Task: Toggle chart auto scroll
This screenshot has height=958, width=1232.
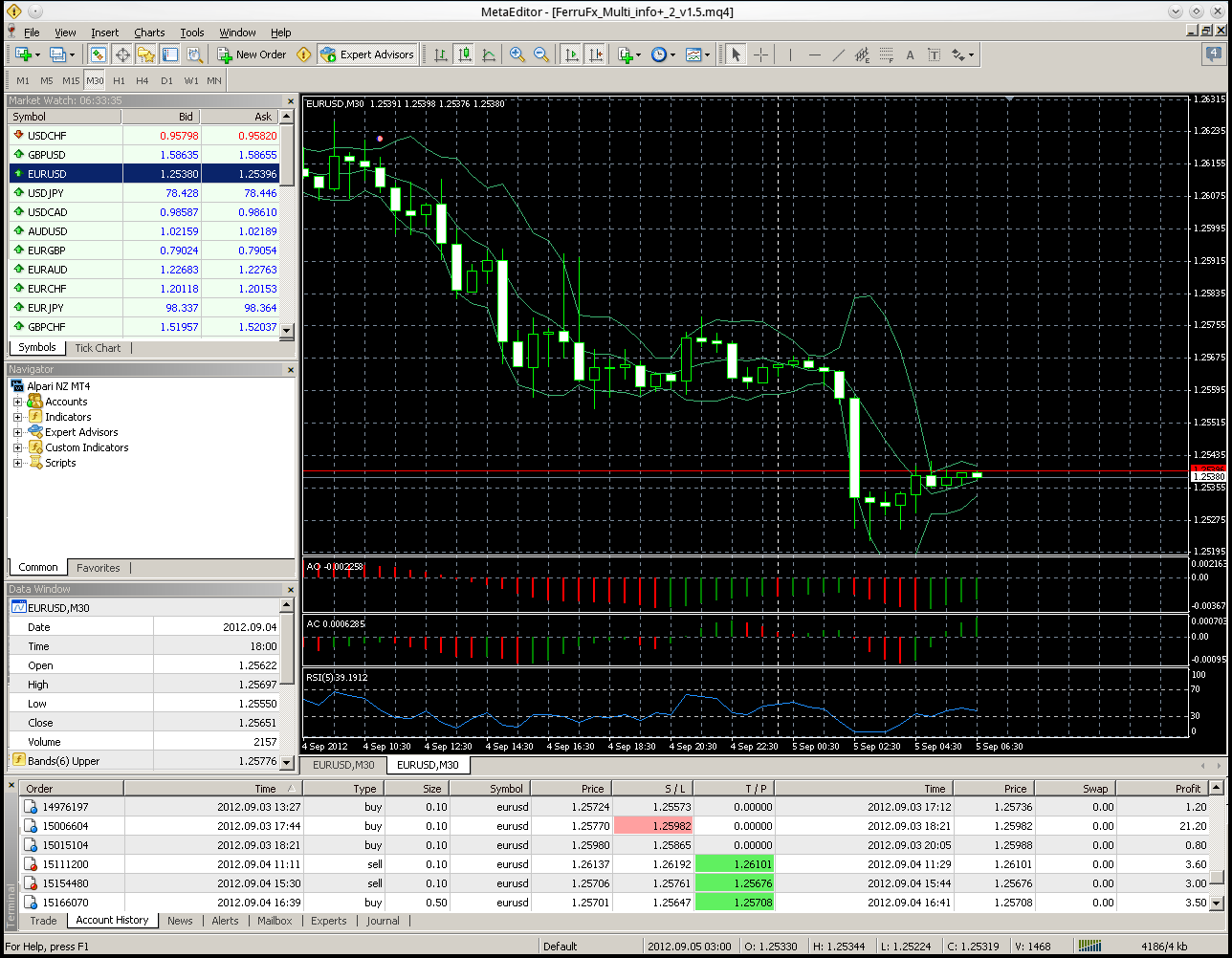Action: pos(571,54)
